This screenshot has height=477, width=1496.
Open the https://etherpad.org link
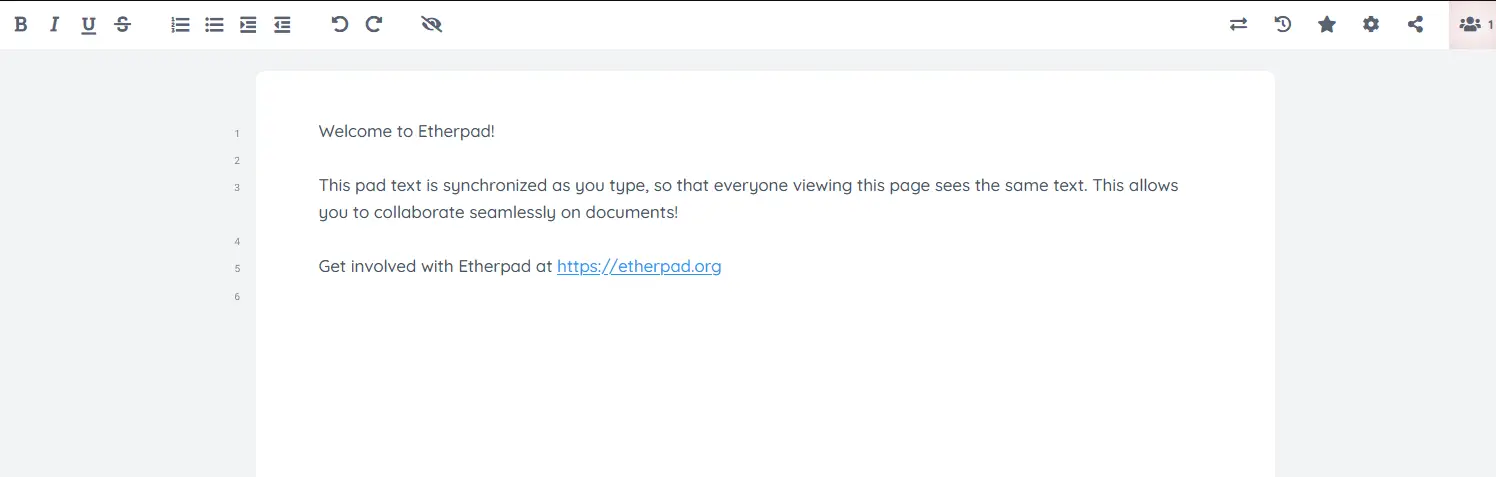click(639, 266)
